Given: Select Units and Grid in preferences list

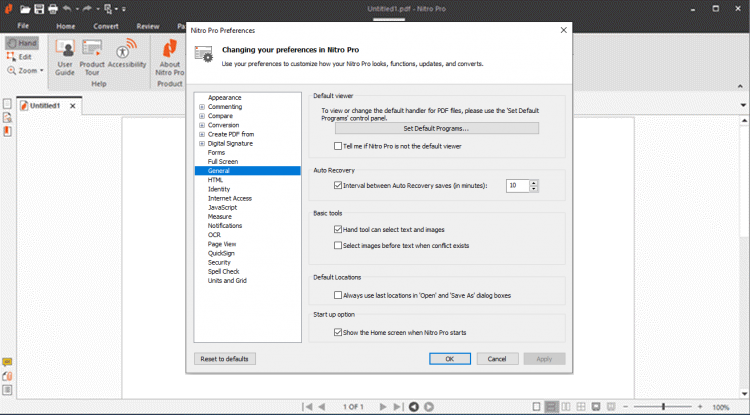Looking at the screenshot, I should point(227,281).
